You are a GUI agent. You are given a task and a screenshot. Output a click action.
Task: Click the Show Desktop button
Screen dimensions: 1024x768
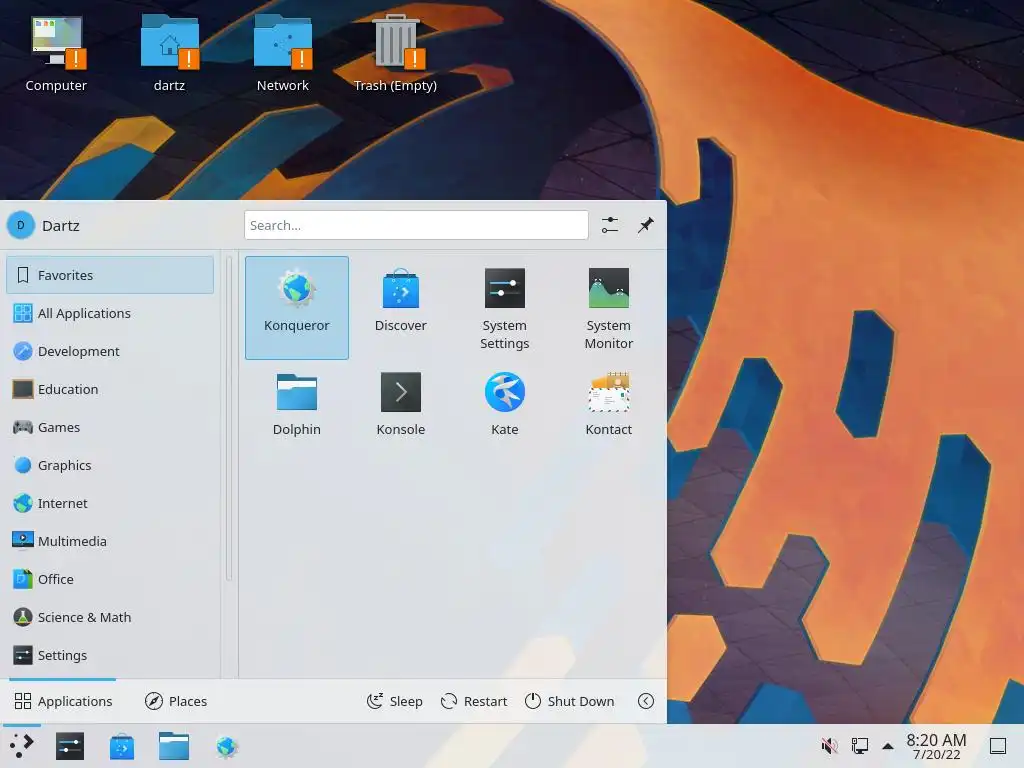pyautogui.click(x=997, y=746)
